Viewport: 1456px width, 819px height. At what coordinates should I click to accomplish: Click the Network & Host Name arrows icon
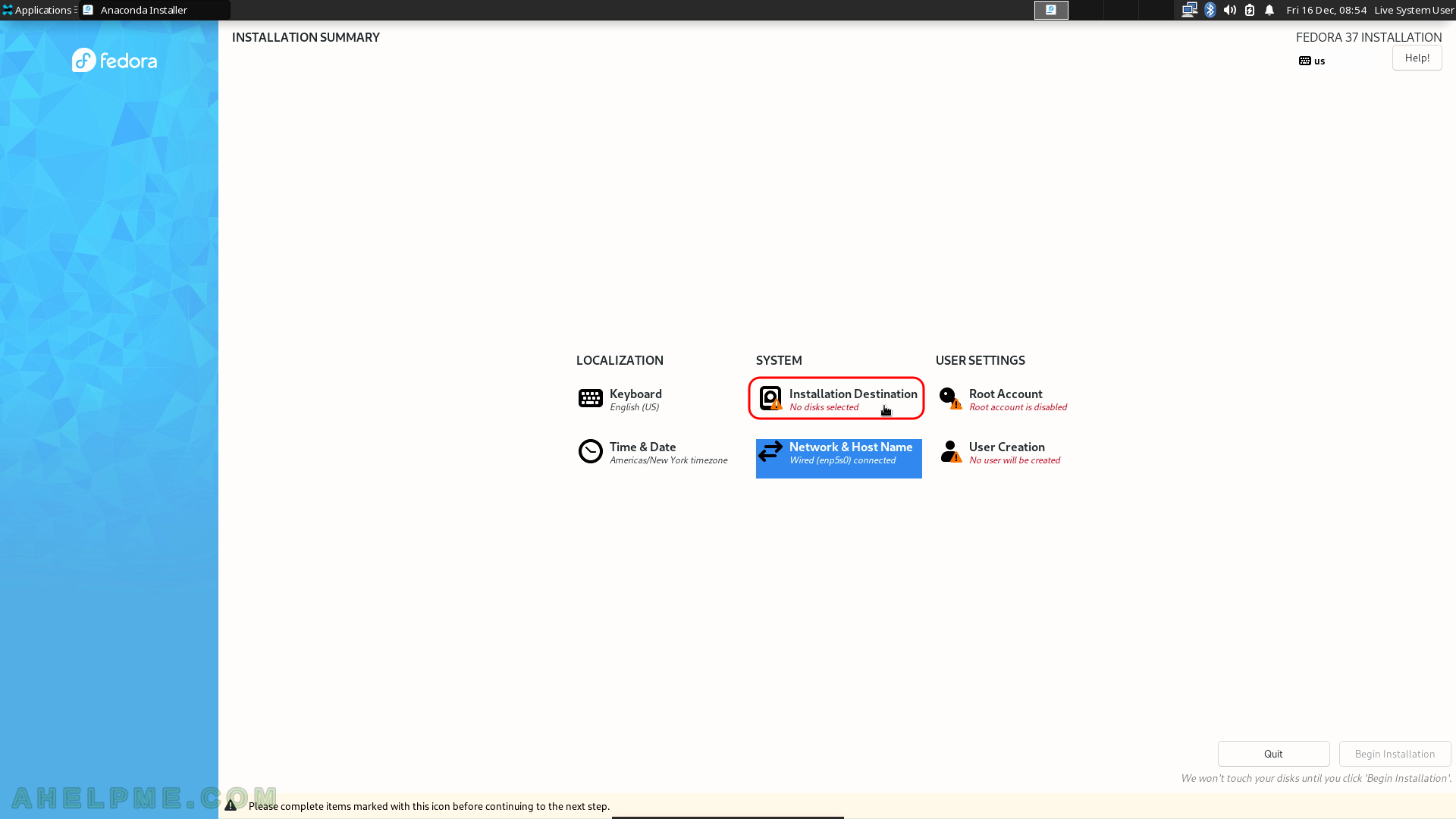(770, 451)
